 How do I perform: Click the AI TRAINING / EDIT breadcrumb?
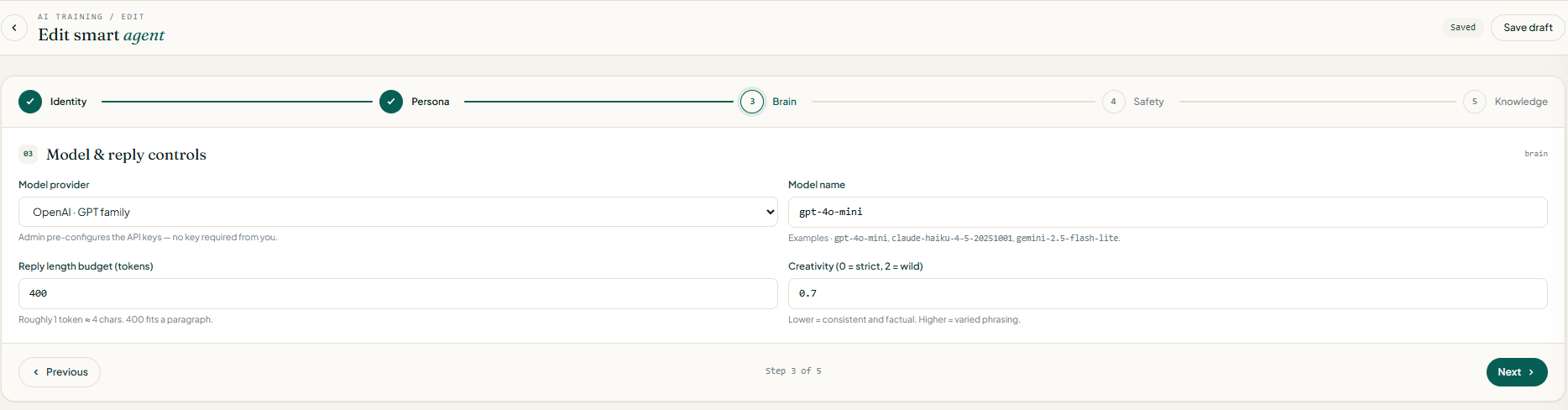[x=91, y=17]
